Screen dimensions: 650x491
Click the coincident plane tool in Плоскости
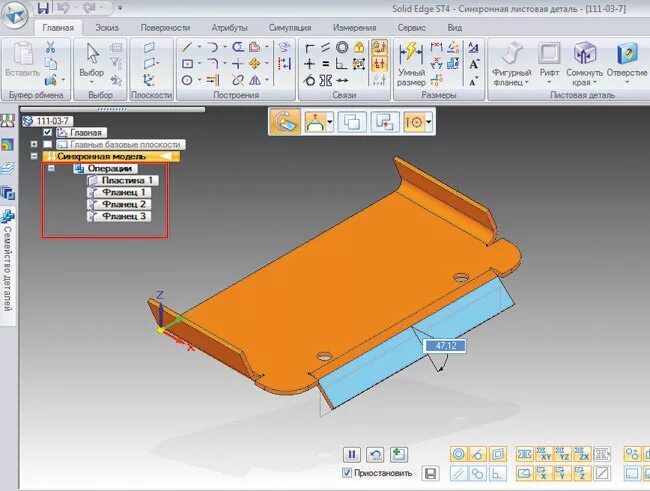[150, 47]
